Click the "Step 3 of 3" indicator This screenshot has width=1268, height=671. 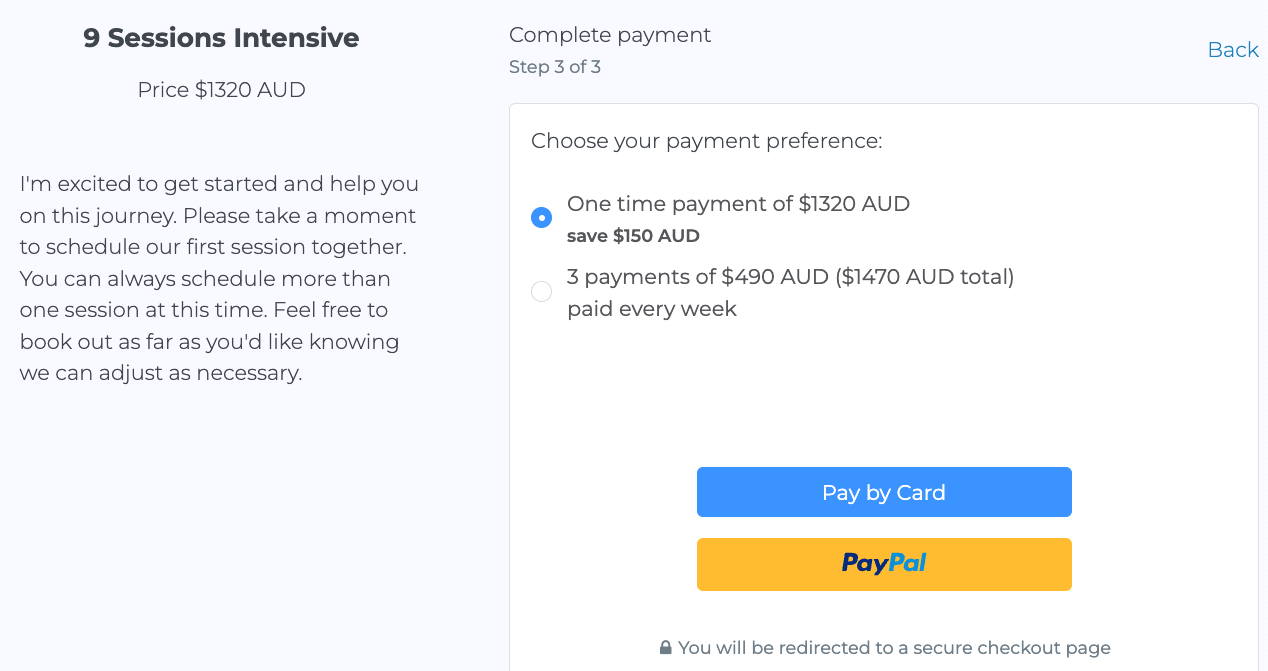coord(555,67)
